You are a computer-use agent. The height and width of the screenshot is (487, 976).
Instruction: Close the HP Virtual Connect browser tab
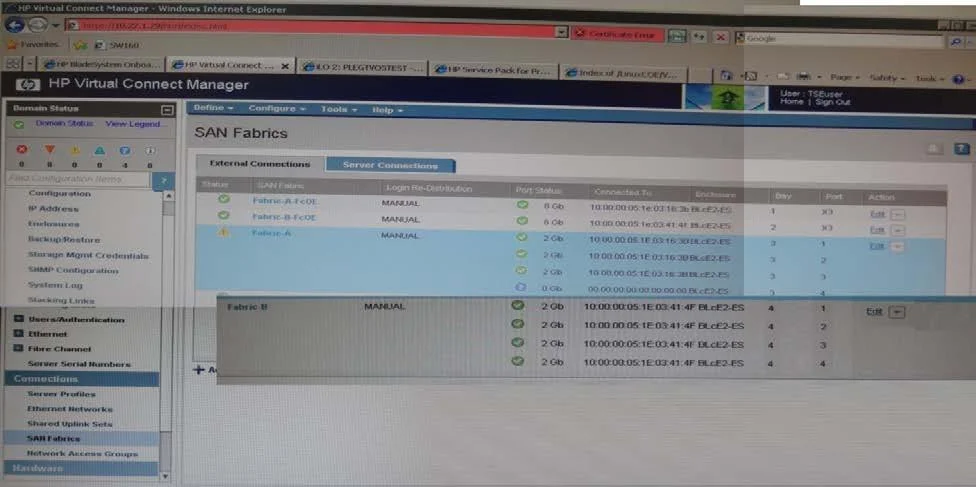point(285,66)
